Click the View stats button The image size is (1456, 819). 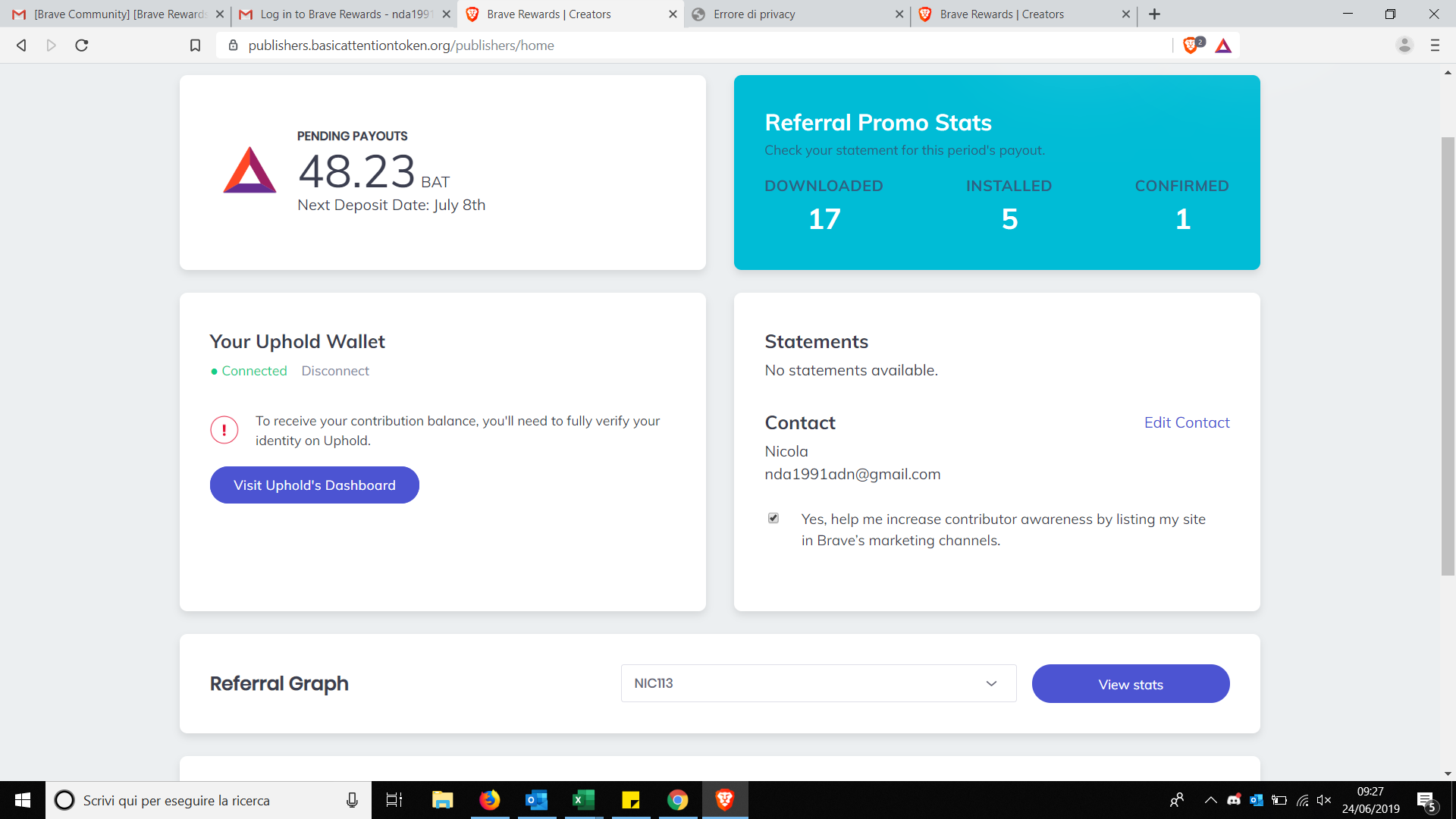pos(1130,684)
